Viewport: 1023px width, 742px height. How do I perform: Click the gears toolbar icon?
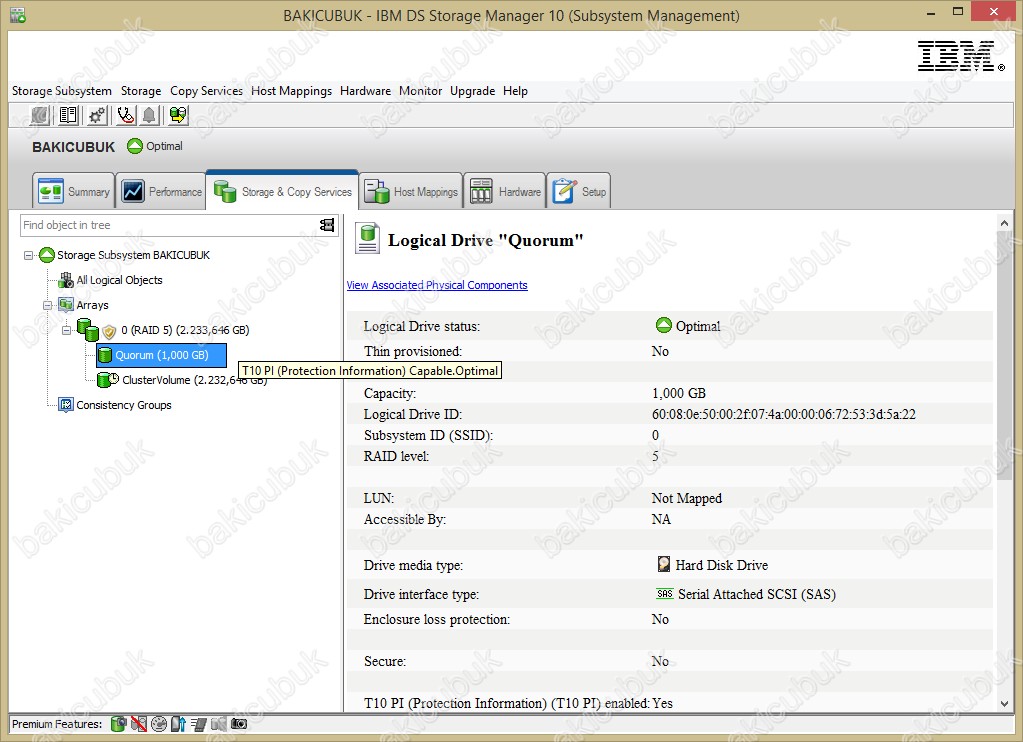click(x=97, y=116)
